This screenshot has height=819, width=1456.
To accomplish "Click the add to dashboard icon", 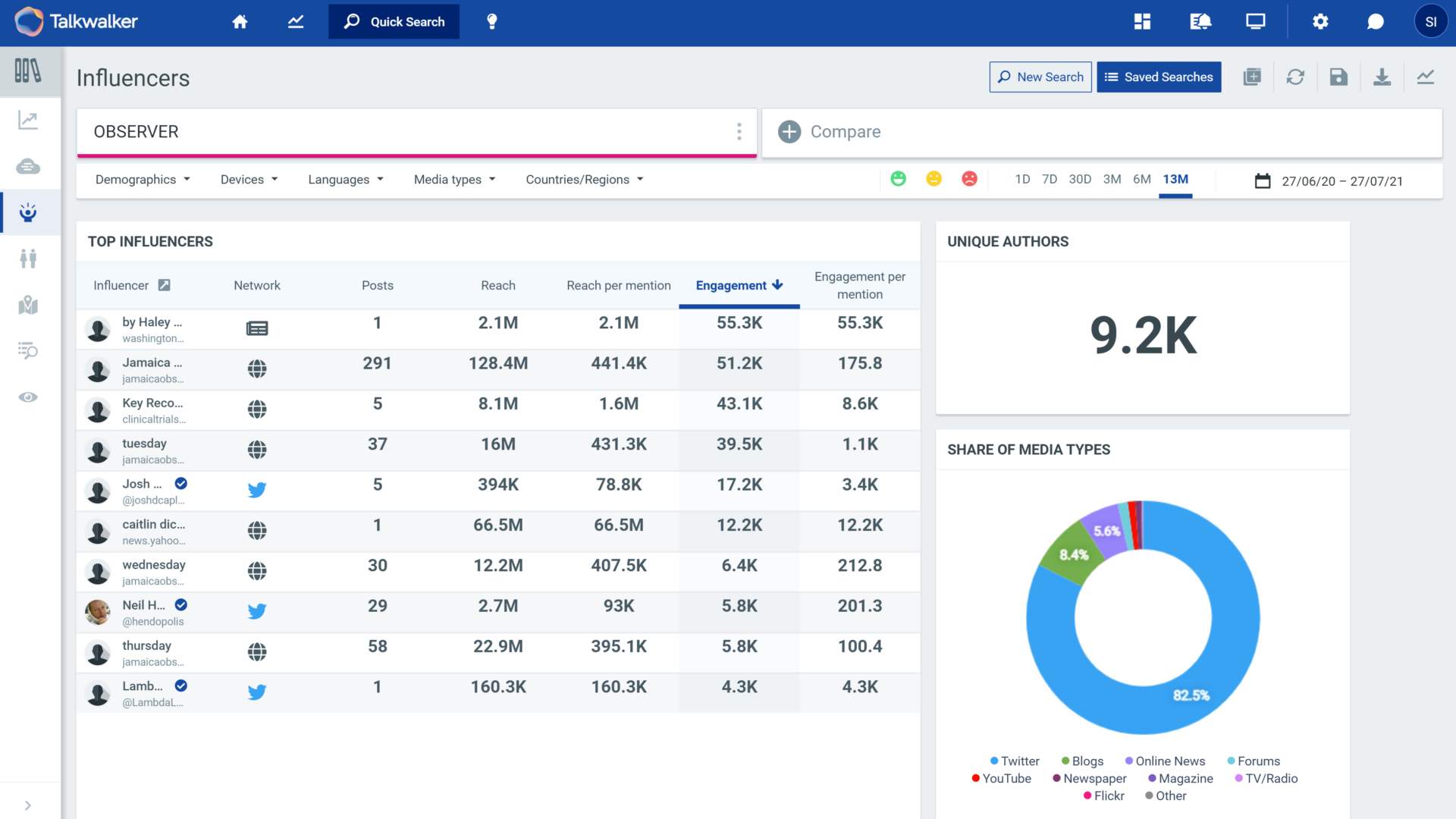I will click(x=1252, y=77).
